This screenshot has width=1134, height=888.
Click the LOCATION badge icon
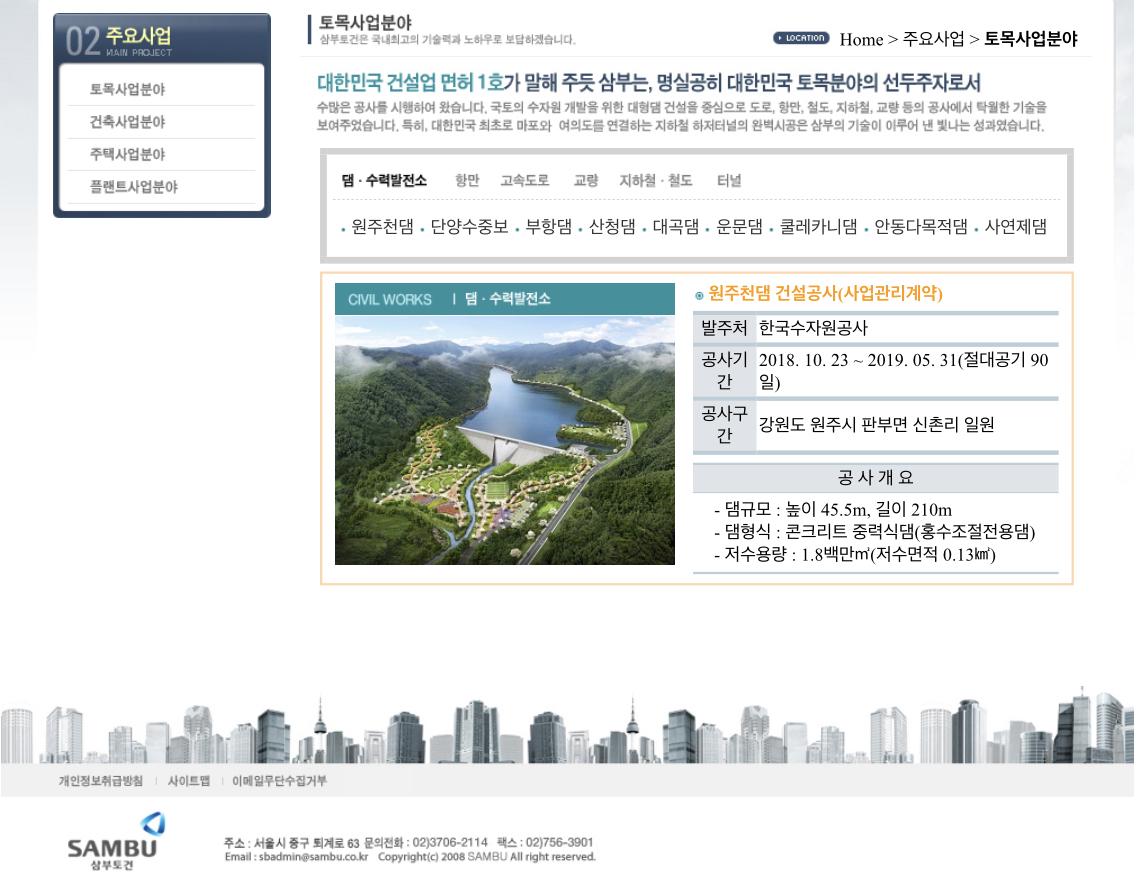(x=801, y=38)
